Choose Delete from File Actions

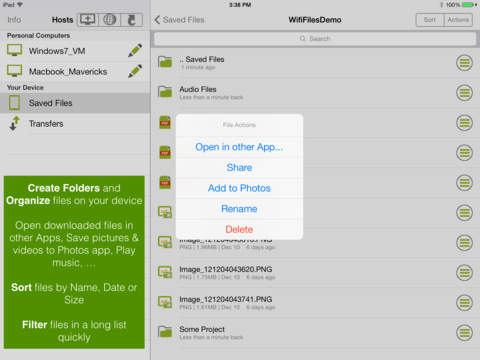click(x=239, y=229)
